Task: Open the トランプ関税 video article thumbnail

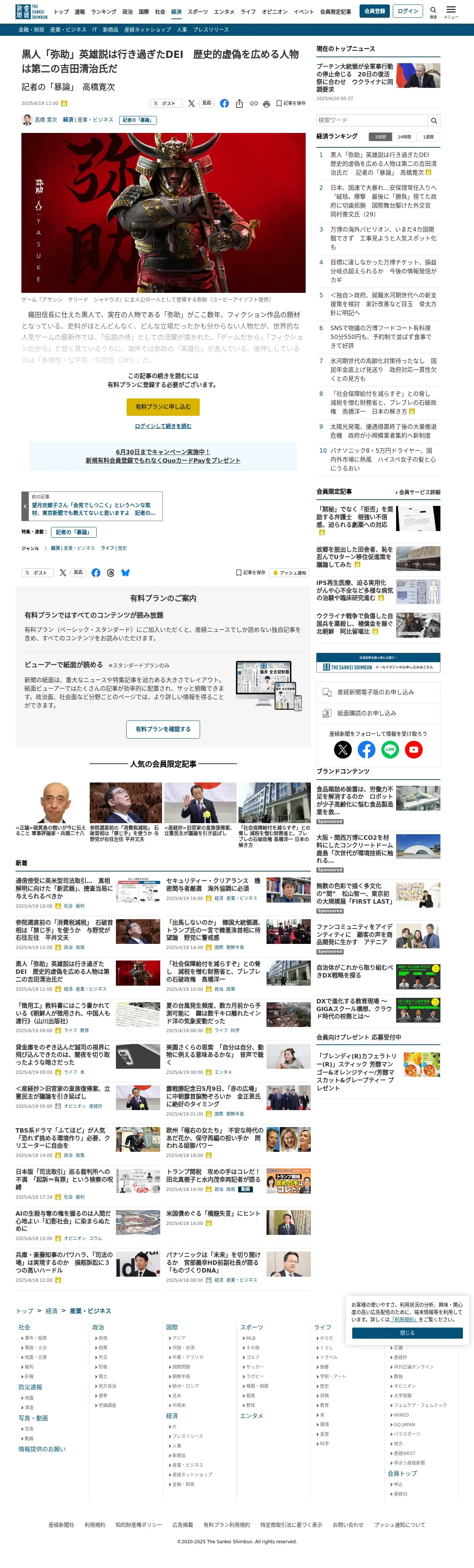Action: click(x=288, y=1180)
